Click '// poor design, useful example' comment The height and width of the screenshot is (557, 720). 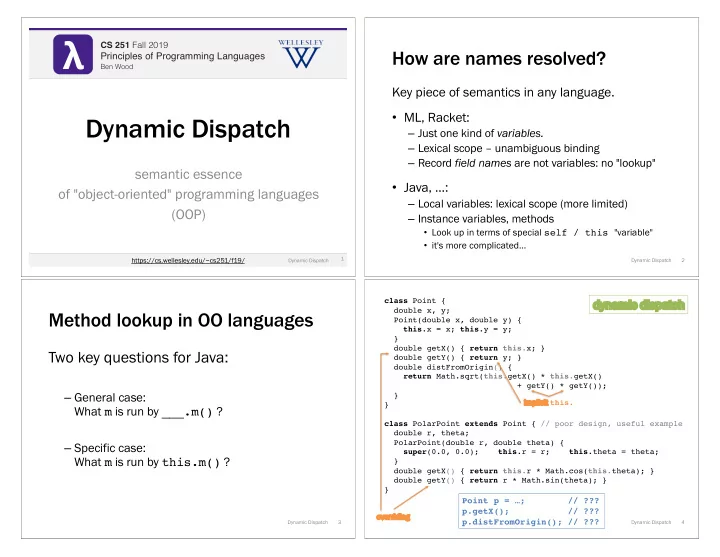coord(611,423)
